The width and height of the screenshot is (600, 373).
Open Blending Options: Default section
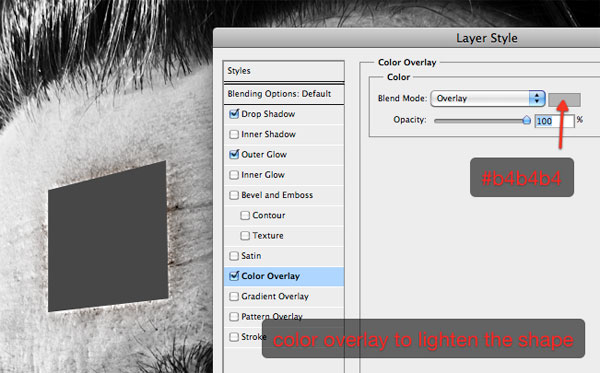tap(284, 94)
